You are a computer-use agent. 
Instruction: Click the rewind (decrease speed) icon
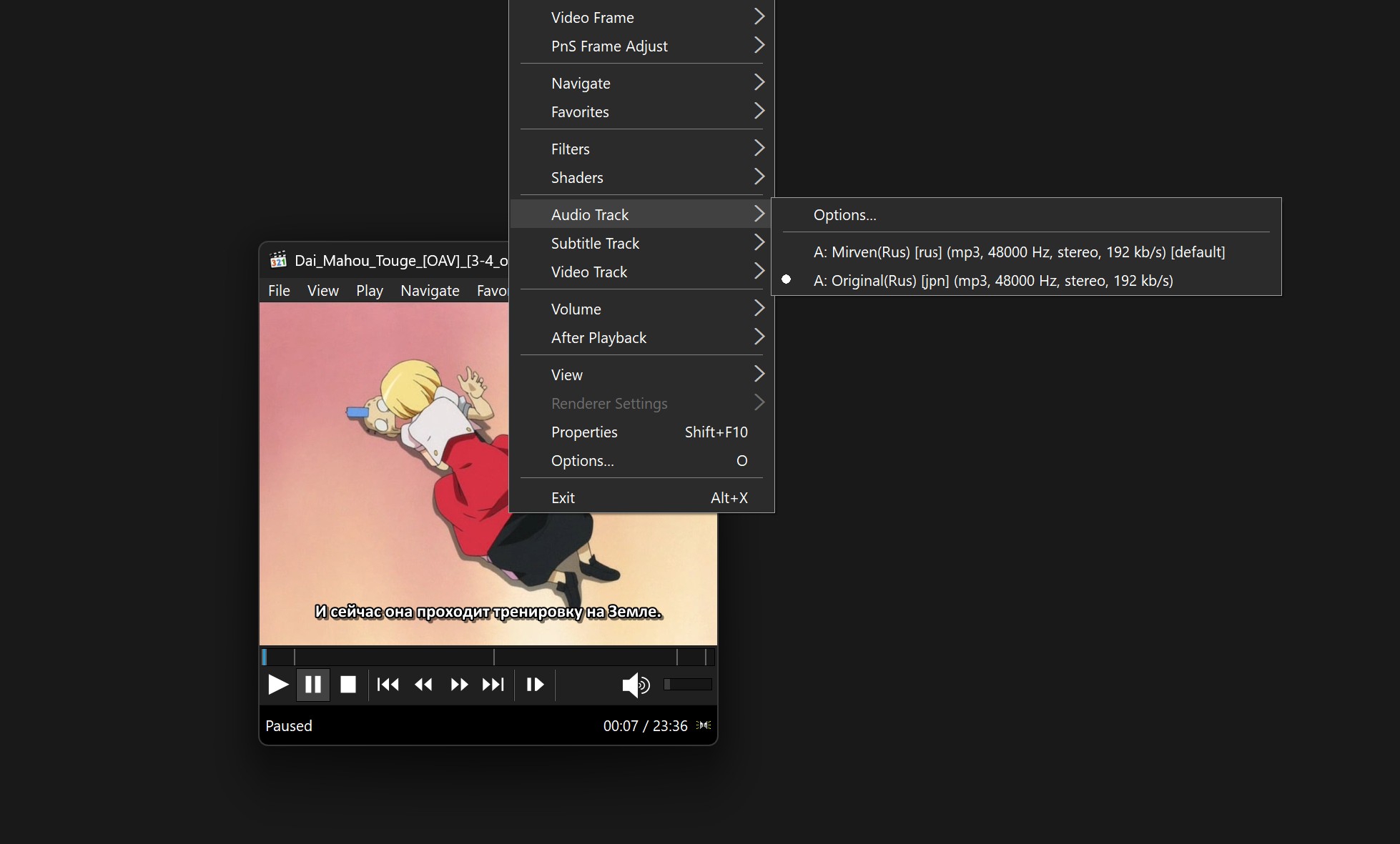(423, 685)
